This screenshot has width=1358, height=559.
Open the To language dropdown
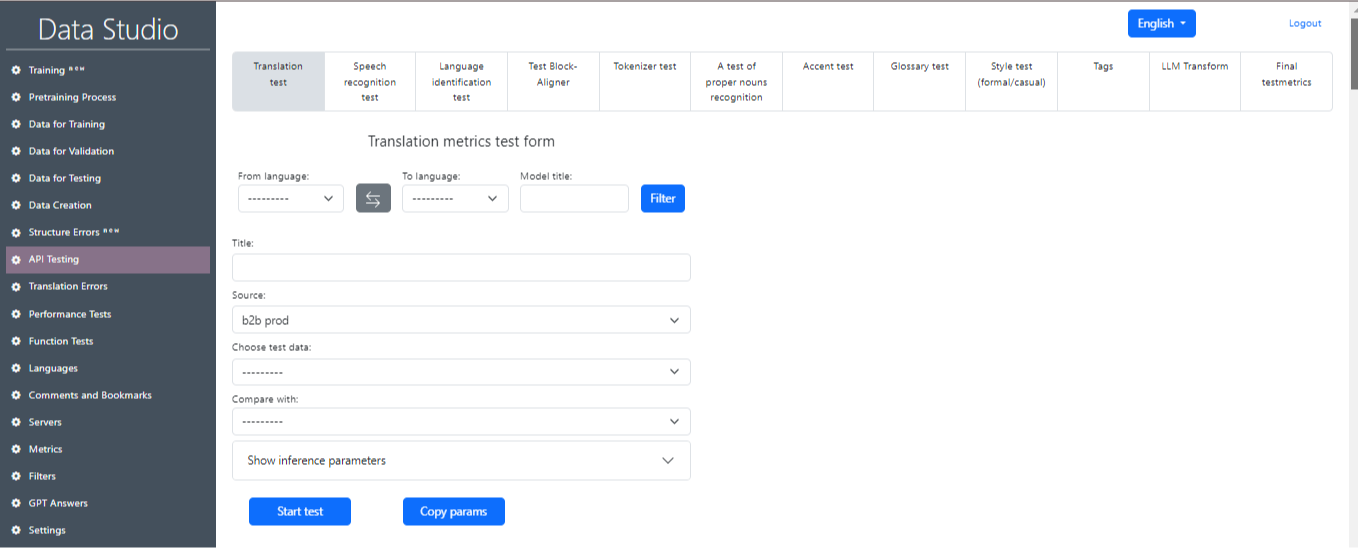[455, 199]
